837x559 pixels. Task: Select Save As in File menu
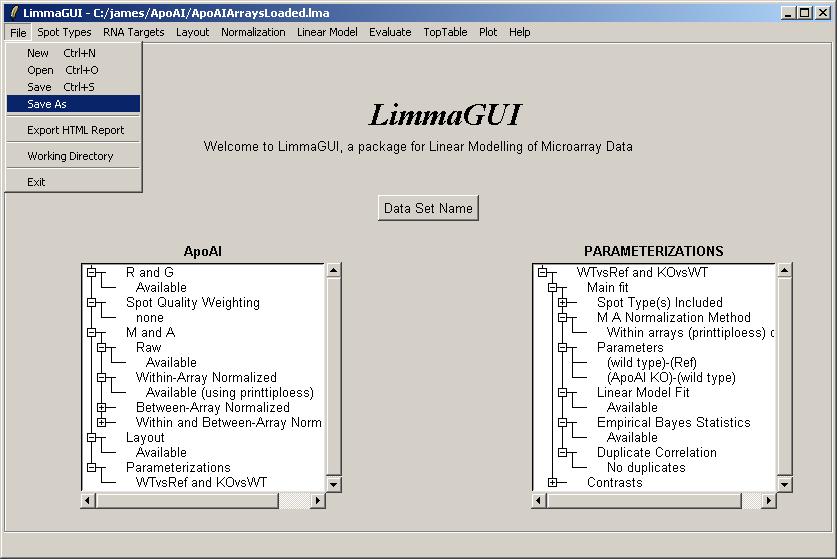click(x=47, y=104)
